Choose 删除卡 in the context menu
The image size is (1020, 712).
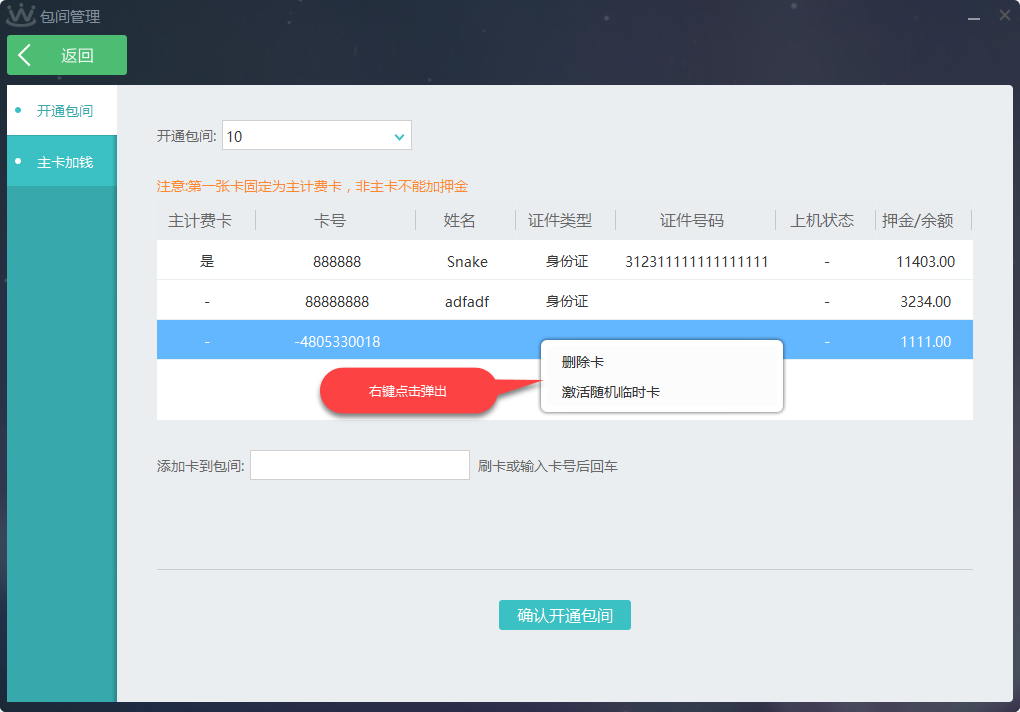click(x=582, y=362)
